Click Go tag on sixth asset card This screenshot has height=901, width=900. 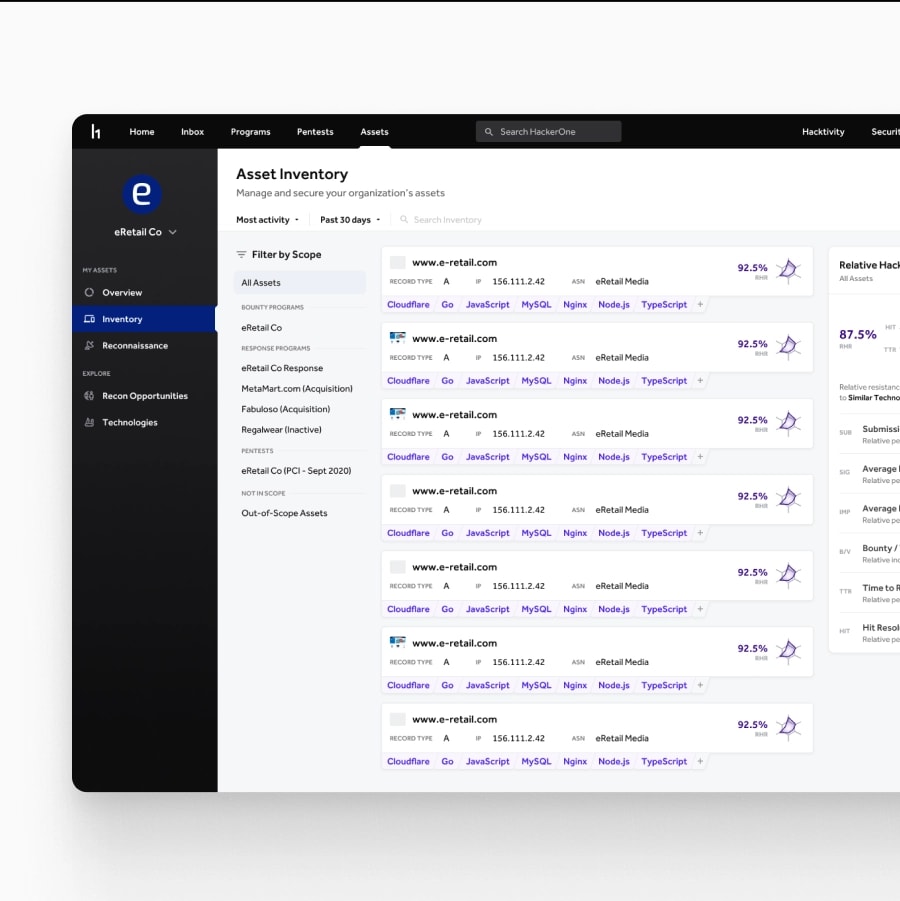(x=447, y=685)
